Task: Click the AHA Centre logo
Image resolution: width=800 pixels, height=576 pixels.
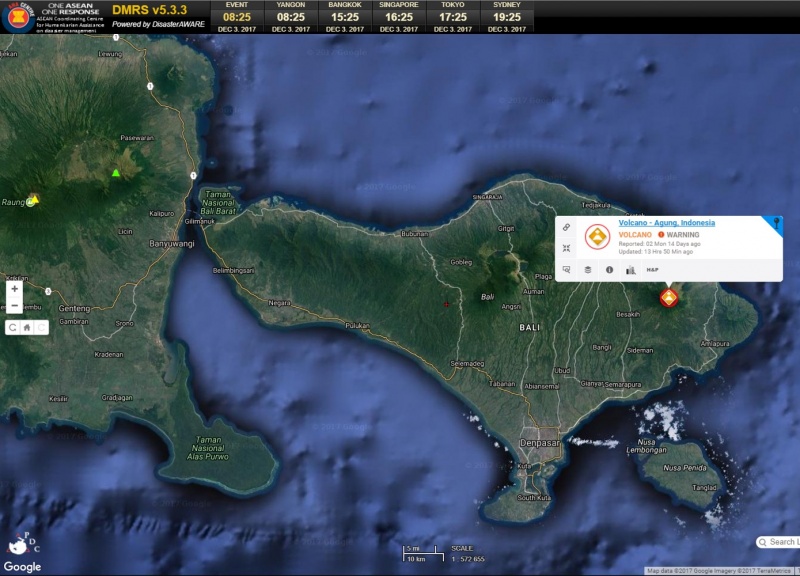Action: [x=18, y=17]
